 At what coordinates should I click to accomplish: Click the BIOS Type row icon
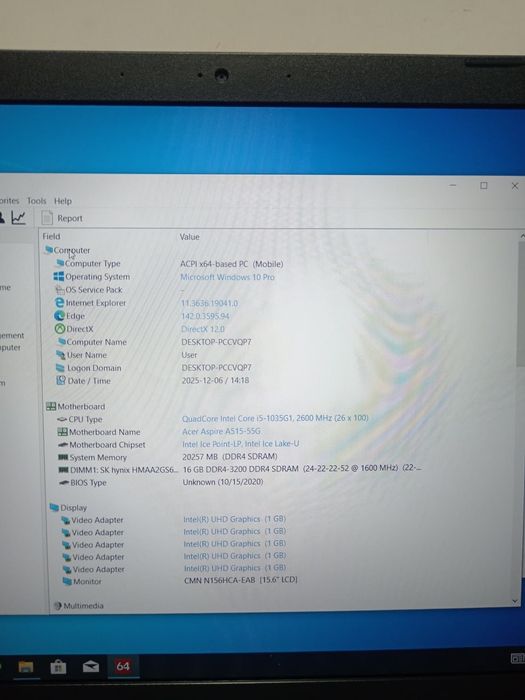click(64, 483)
